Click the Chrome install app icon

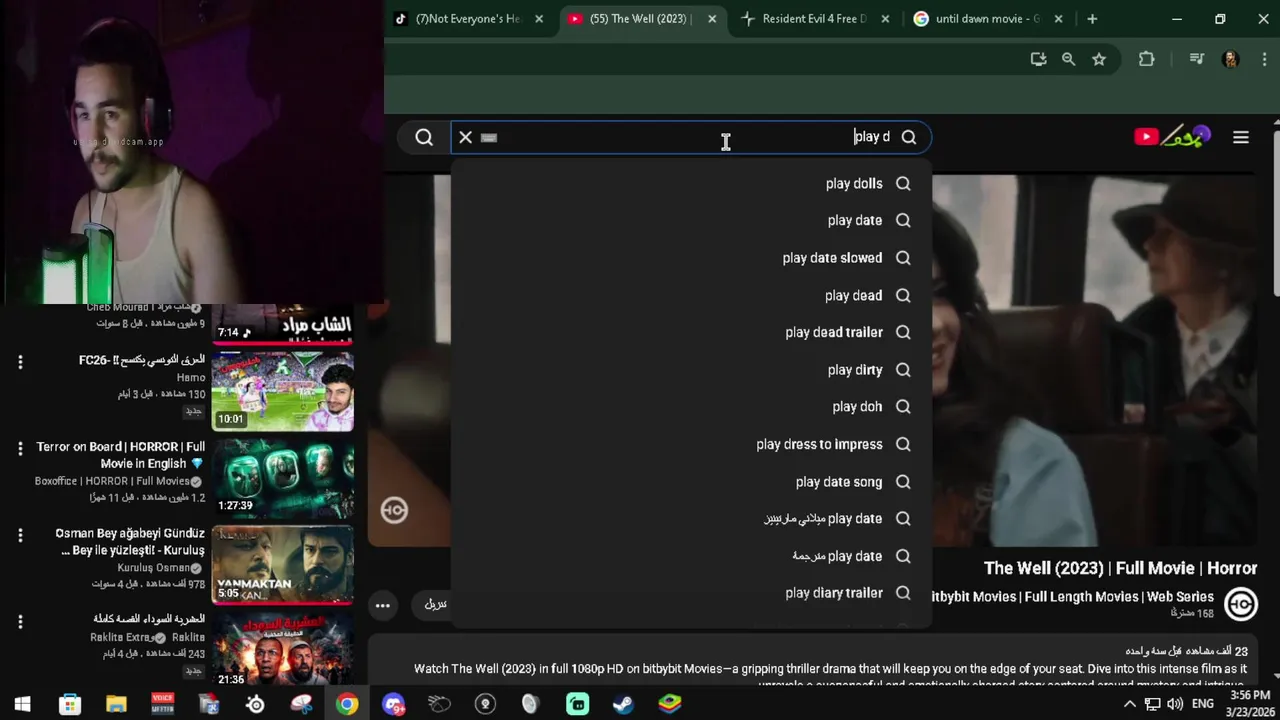coord(1038,59)
